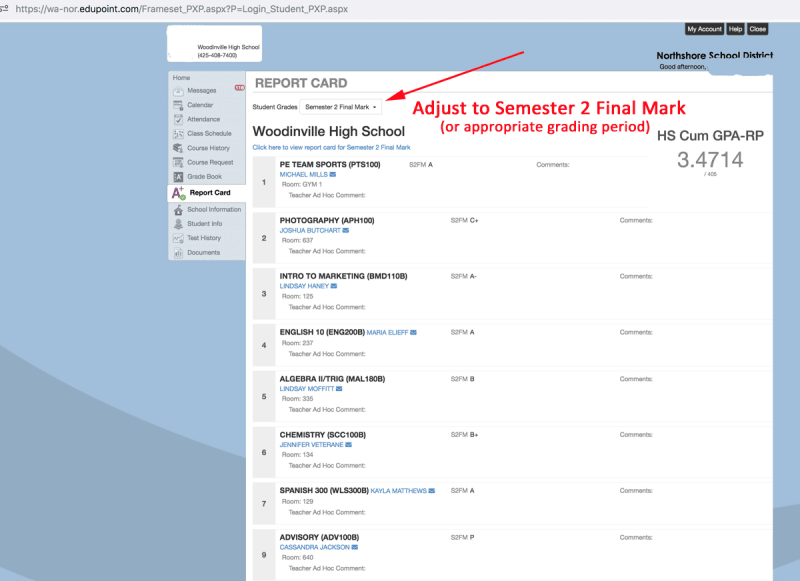Click the Test History chart icon
Viewport: 800px width, 581px height.
177,238
